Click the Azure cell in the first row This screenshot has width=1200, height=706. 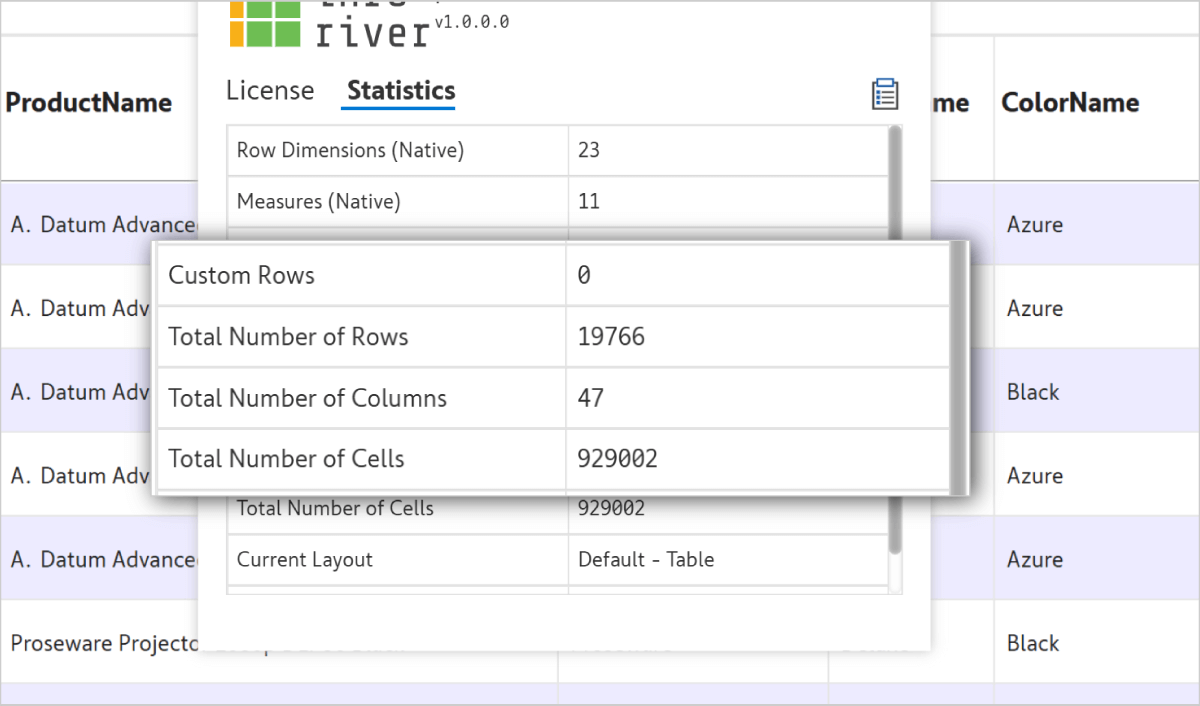coord(1035,225)
